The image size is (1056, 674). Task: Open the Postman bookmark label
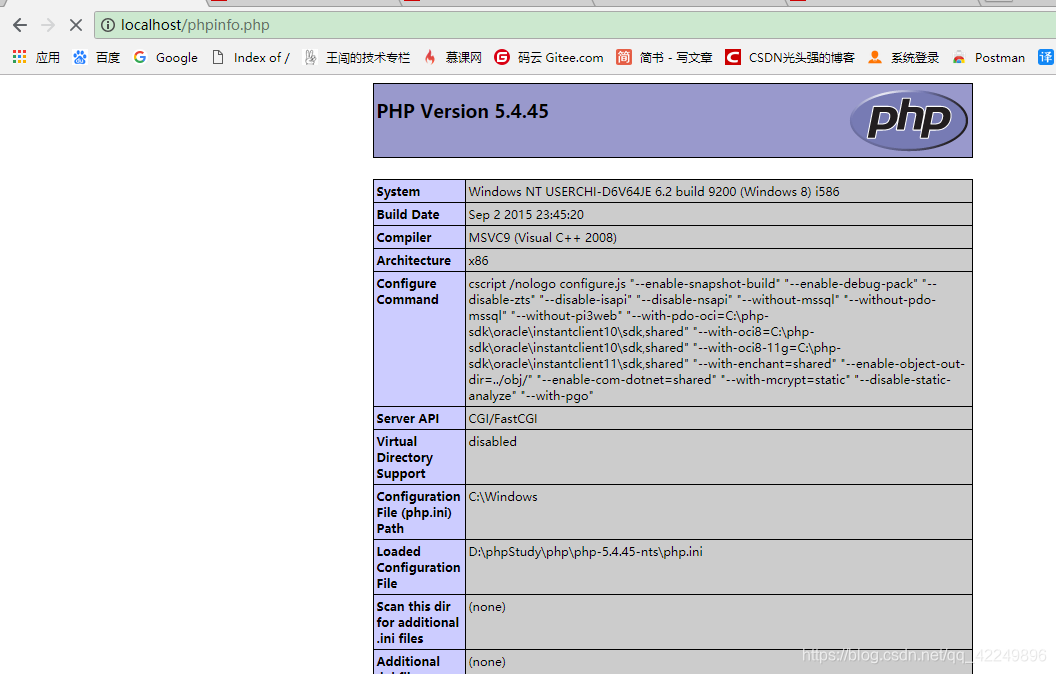pos(999,58)
